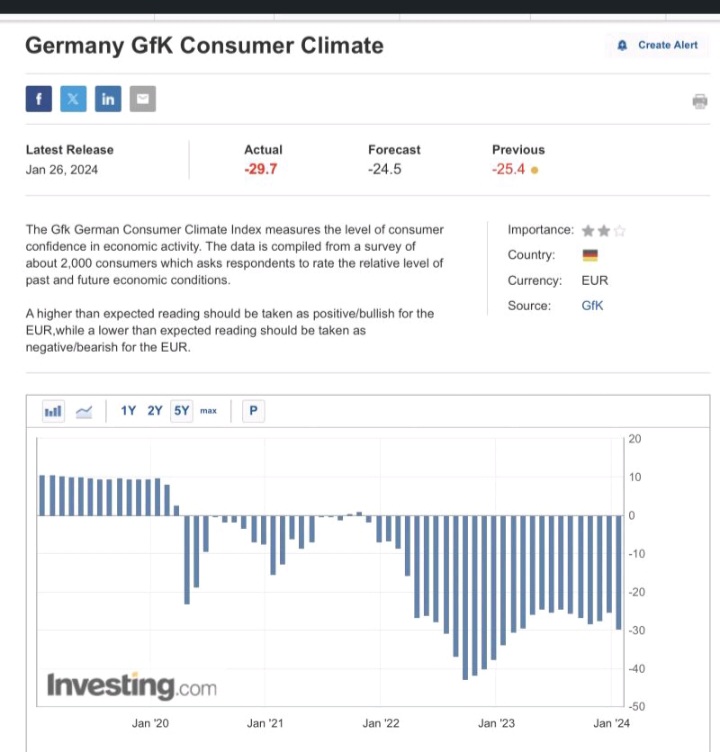The image size is (720, 752).
Task: Click the German flag icon
Action: coord(589,255)
